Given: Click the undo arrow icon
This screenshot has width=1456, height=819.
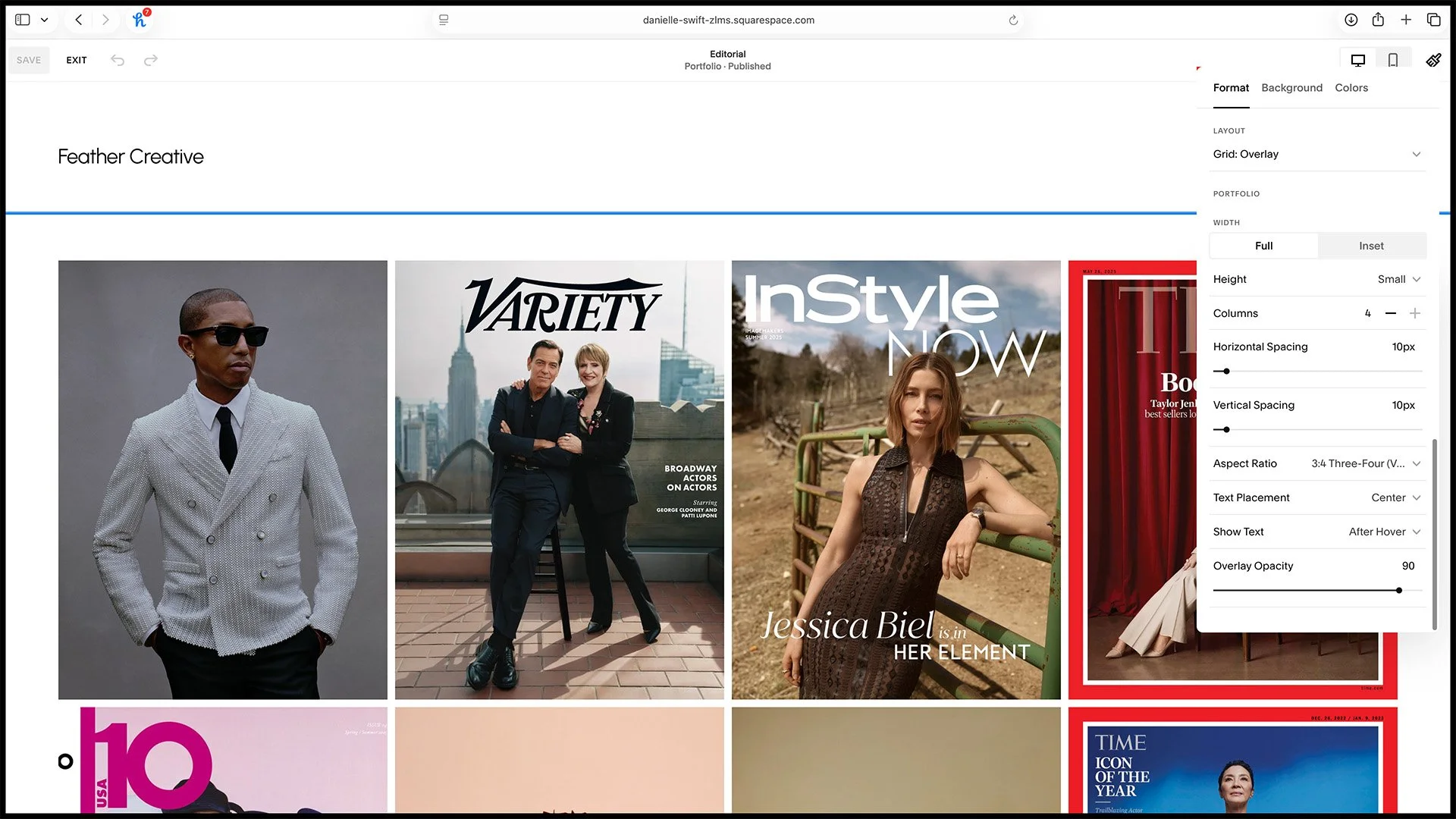Looking at the screenshot, I should (118, 60).
